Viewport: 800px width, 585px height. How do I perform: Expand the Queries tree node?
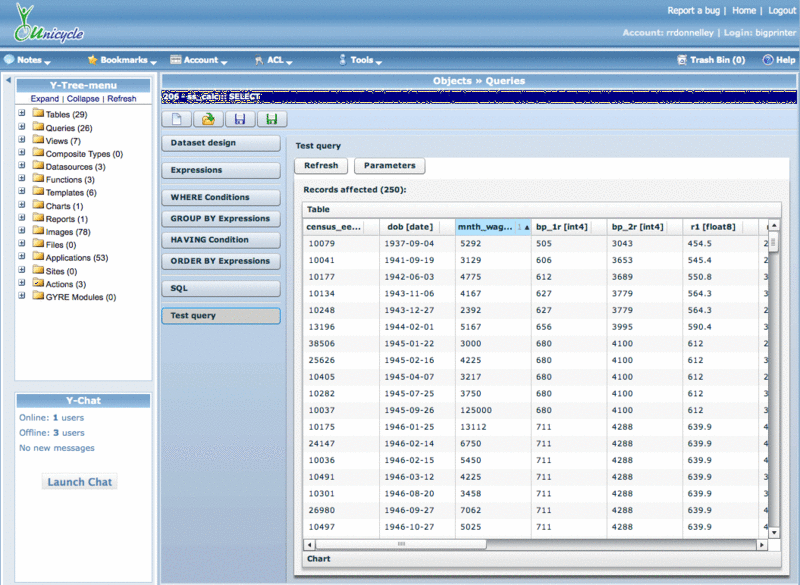(x=22, y=127)
